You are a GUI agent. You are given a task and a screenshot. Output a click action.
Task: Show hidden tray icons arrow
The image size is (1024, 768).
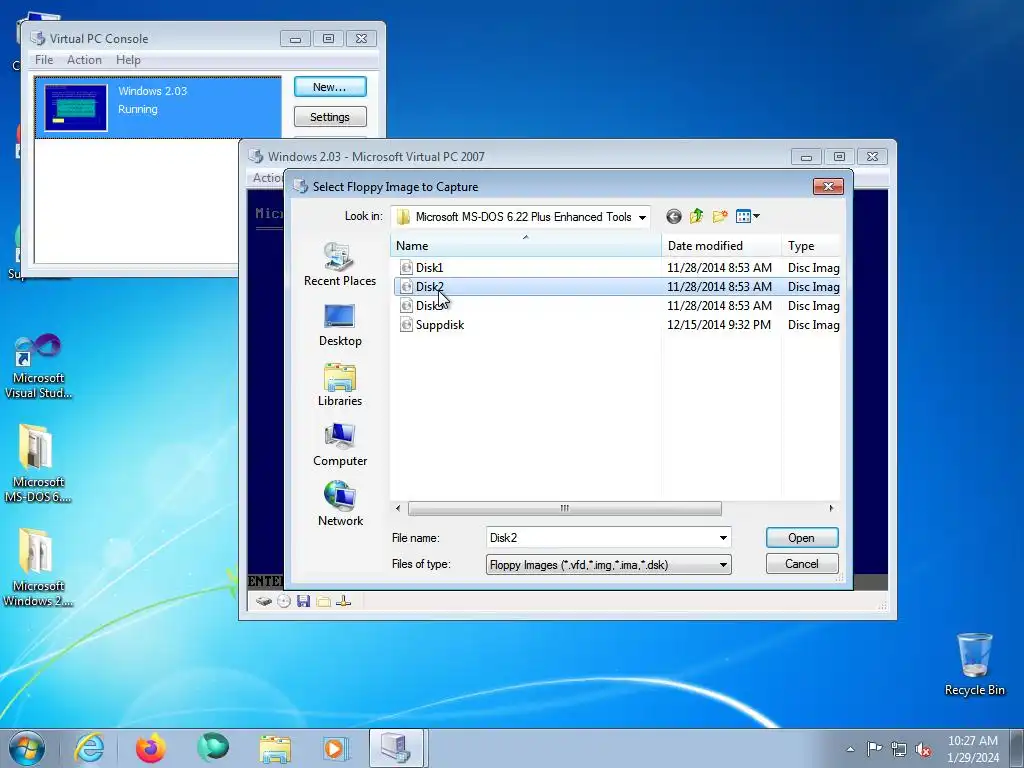tap(850, 749)
